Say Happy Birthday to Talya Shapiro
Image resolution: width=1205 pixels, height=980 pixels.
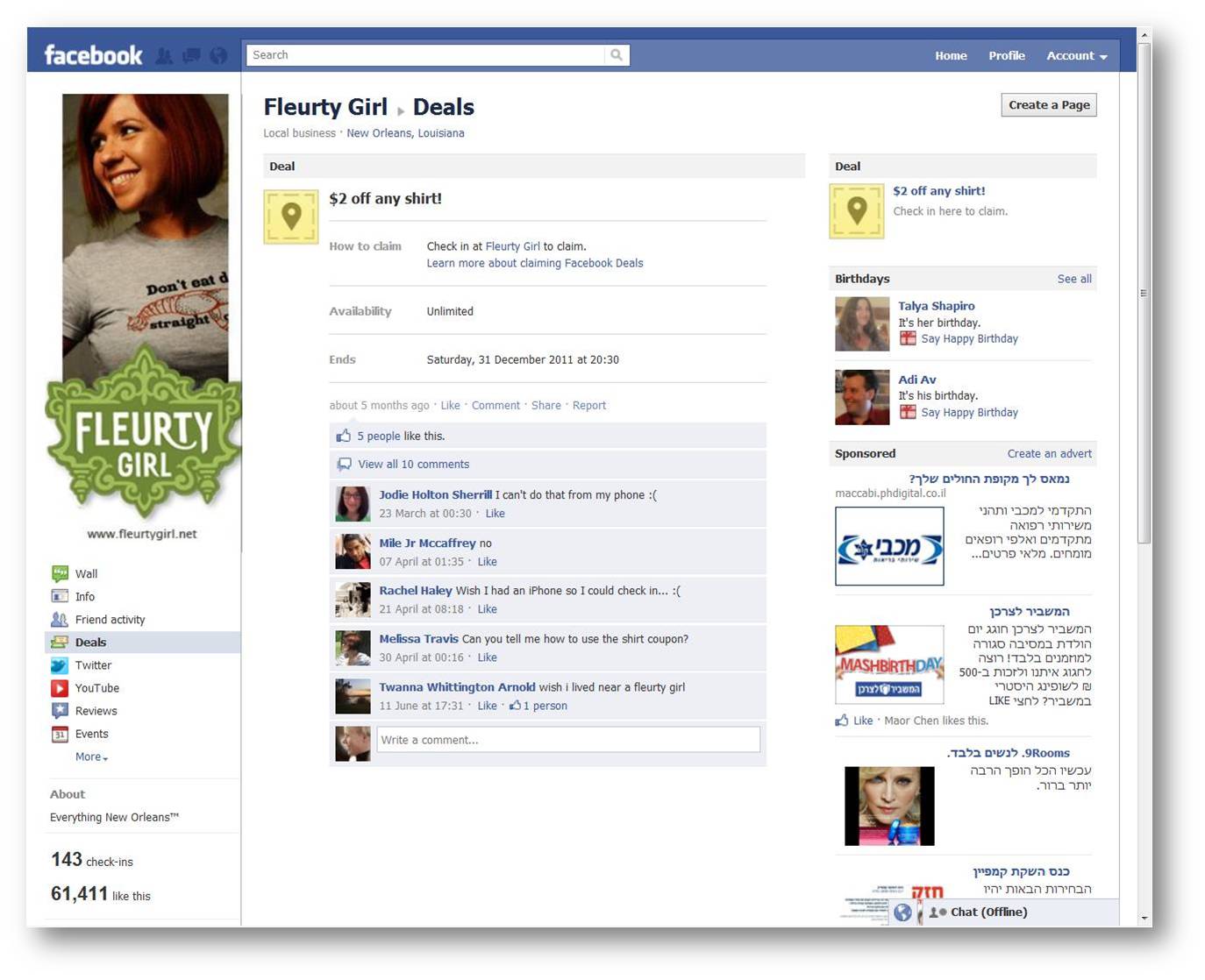point(969,339)
